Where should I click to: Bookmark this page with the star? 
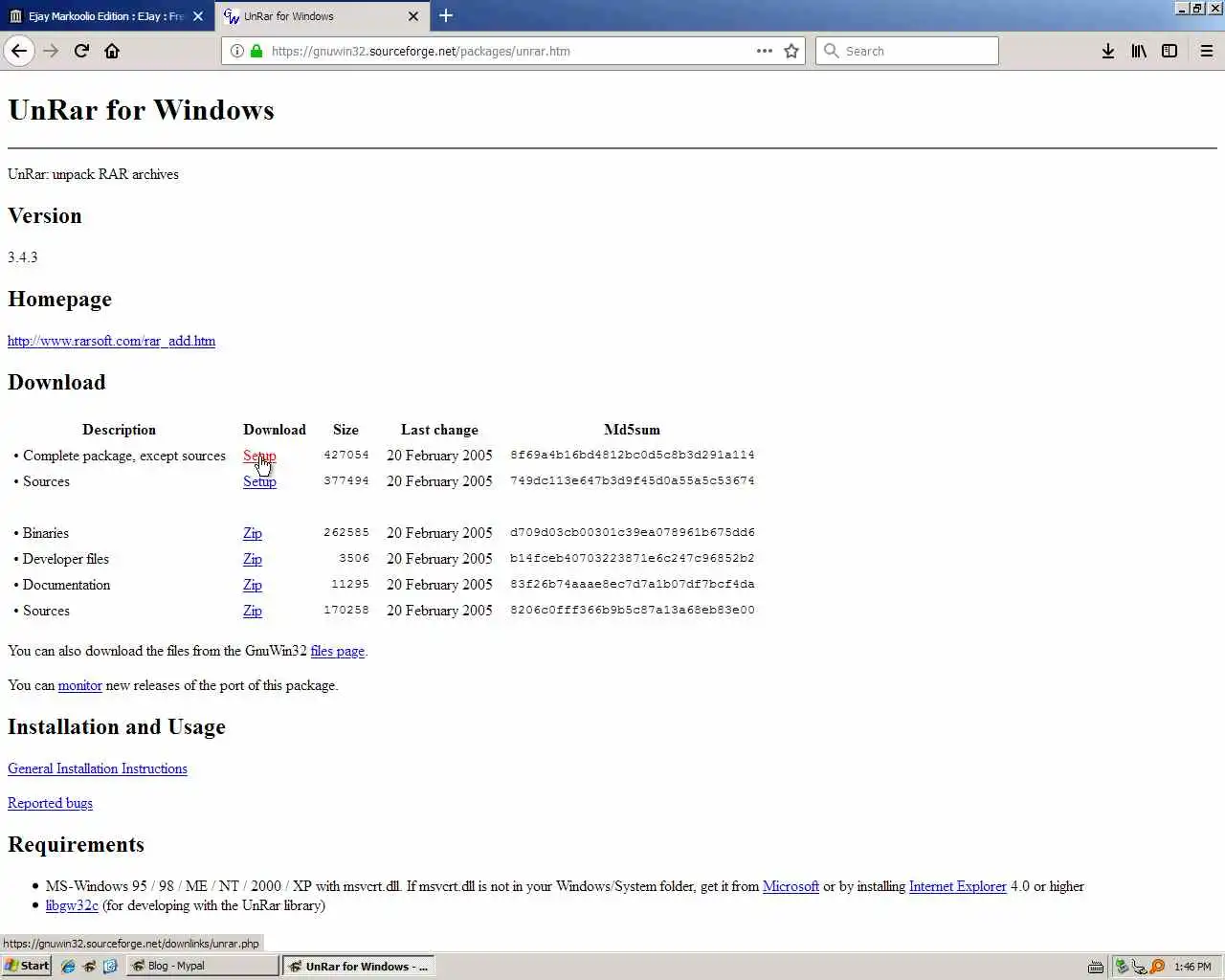tap(791, 51)
